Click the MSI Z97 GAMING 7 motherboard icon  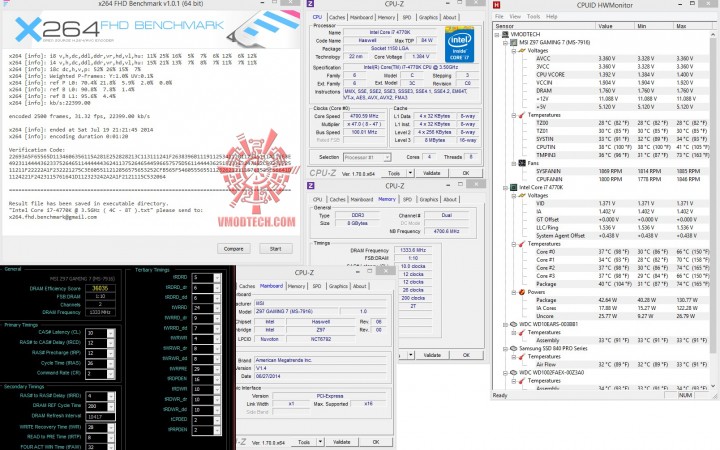pyautogui.click(x=514, y=42)
